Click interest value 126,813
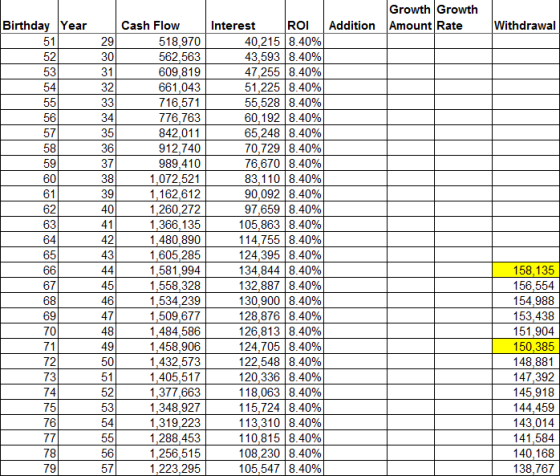The height and width of the screenshot is (476, 560). [259, 331]
